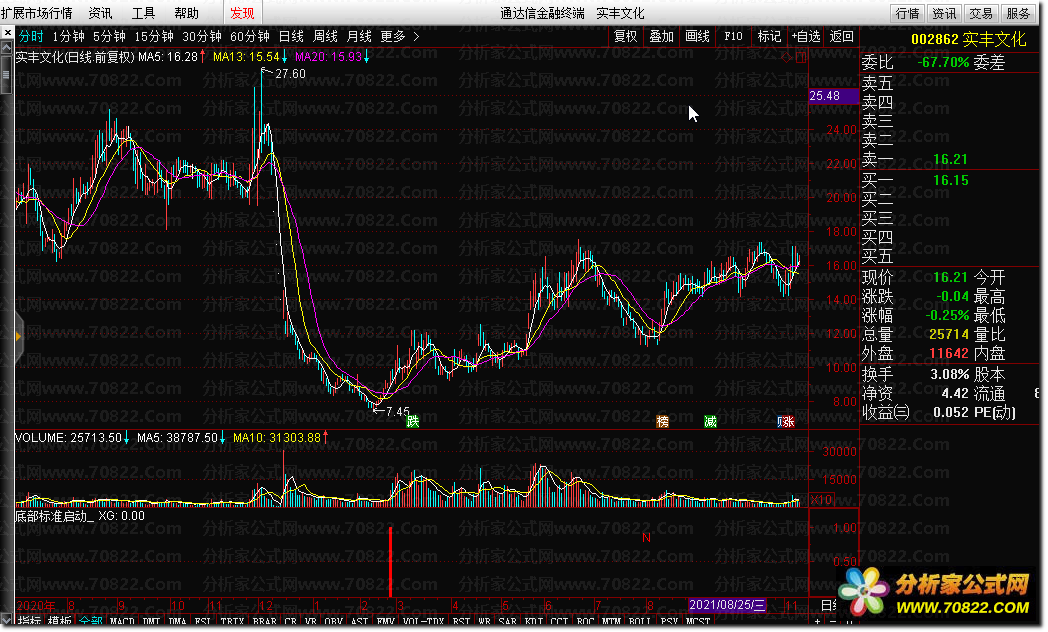This screenshot has height=632, width=1048.
Task: Click the 27.60 high price label
Action: coord(290,73)
